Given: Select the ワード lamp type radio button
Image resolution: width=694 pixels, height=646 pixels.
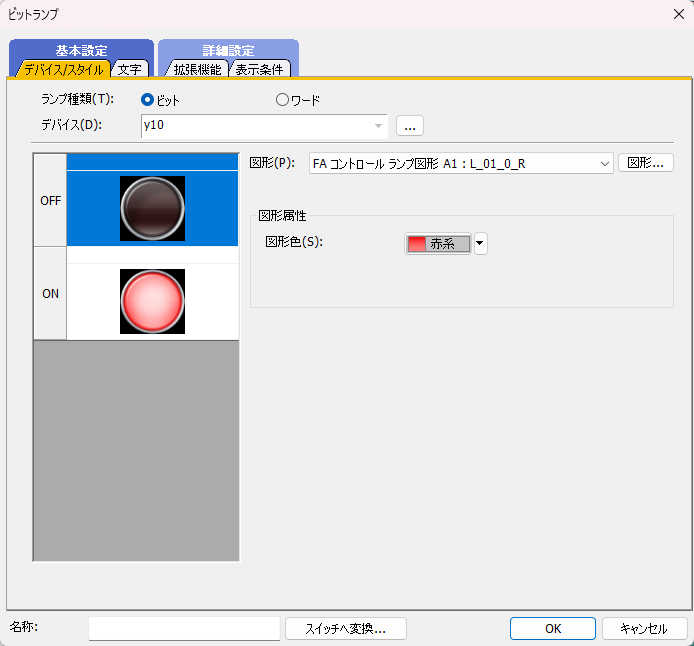Looking at the screenshot, I should click(x=282, y=100).
